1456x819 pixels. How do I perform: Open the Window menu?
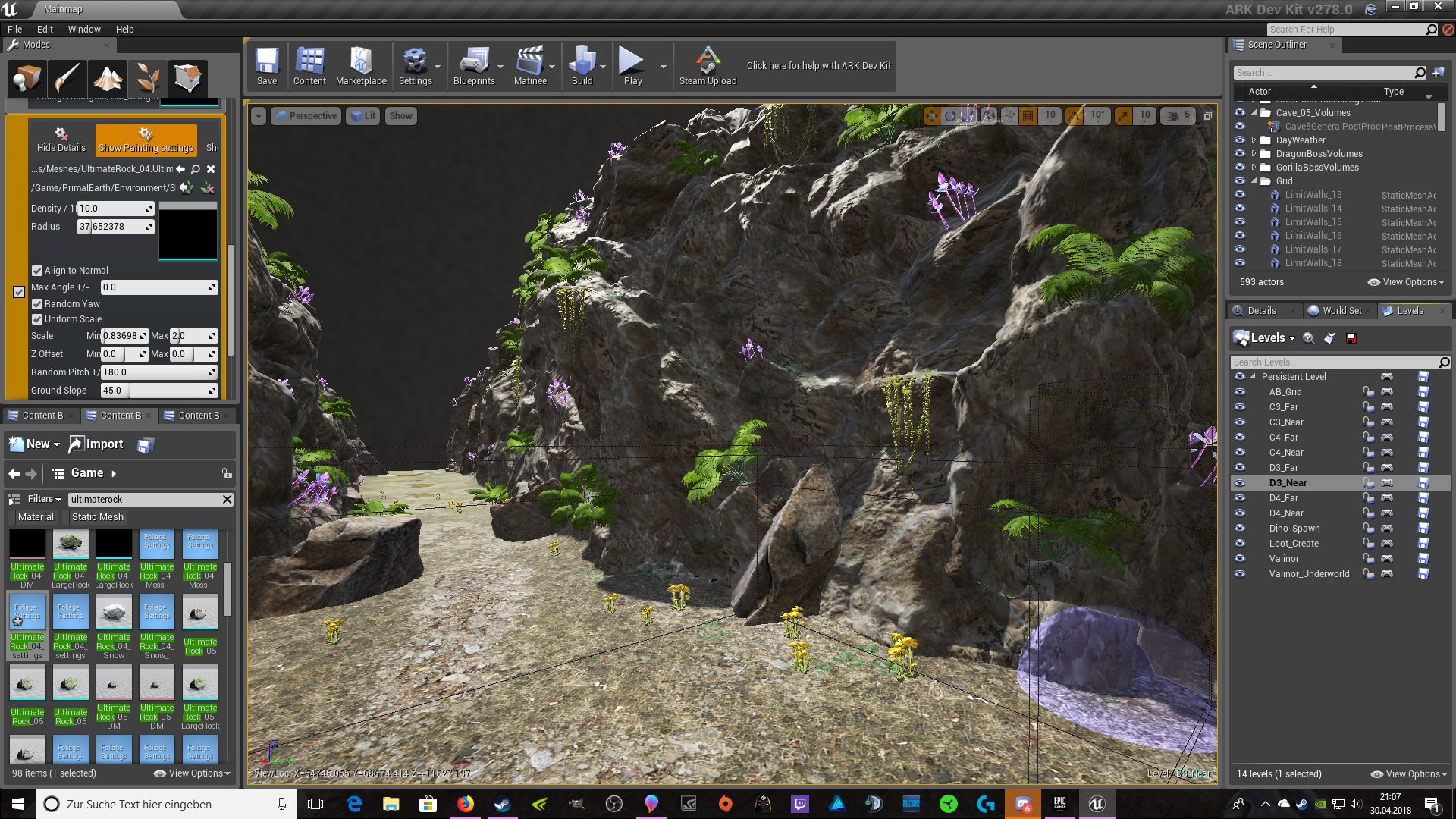(84, 30)
